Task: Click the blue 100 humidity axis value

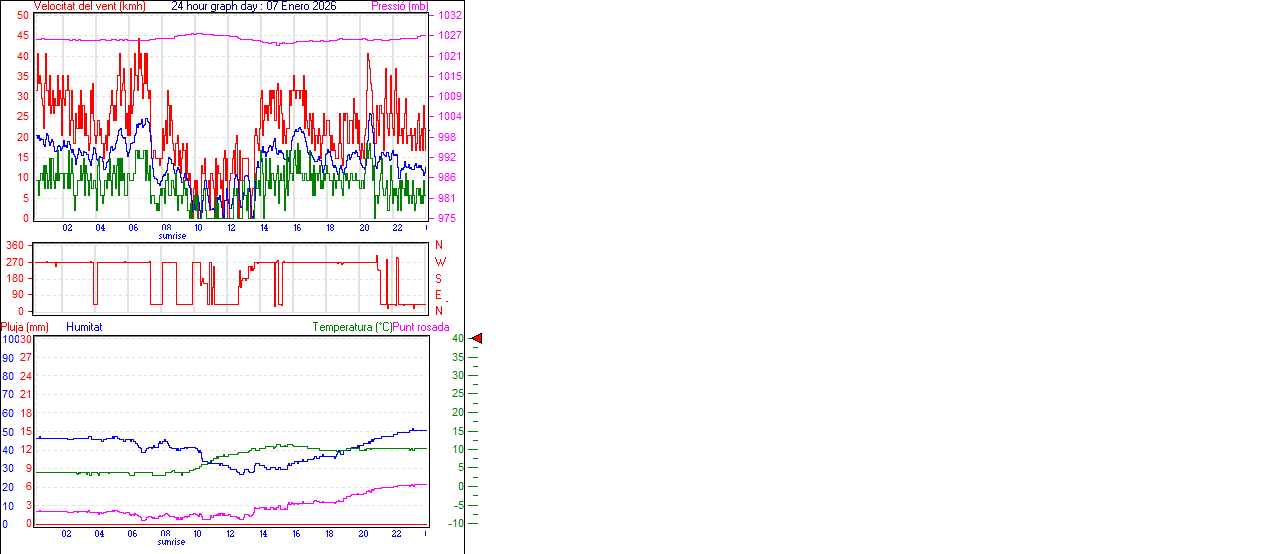Action: 10,339
